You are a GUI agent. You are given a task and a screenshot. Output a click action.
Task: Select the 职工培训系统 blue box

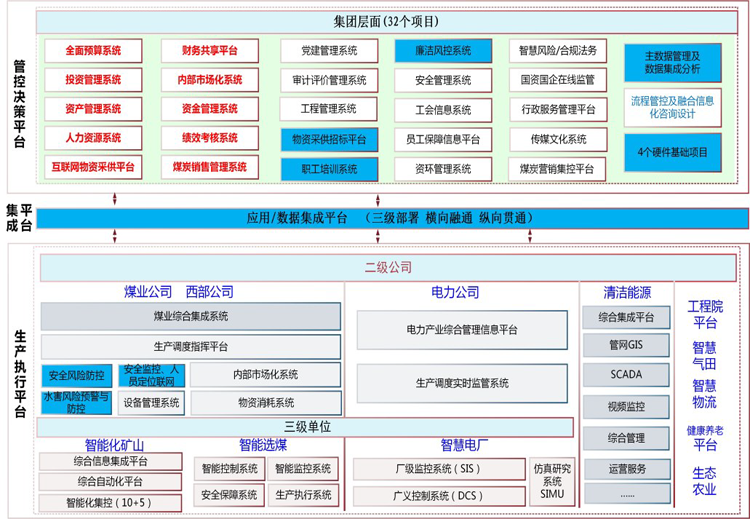click(328, 169)
